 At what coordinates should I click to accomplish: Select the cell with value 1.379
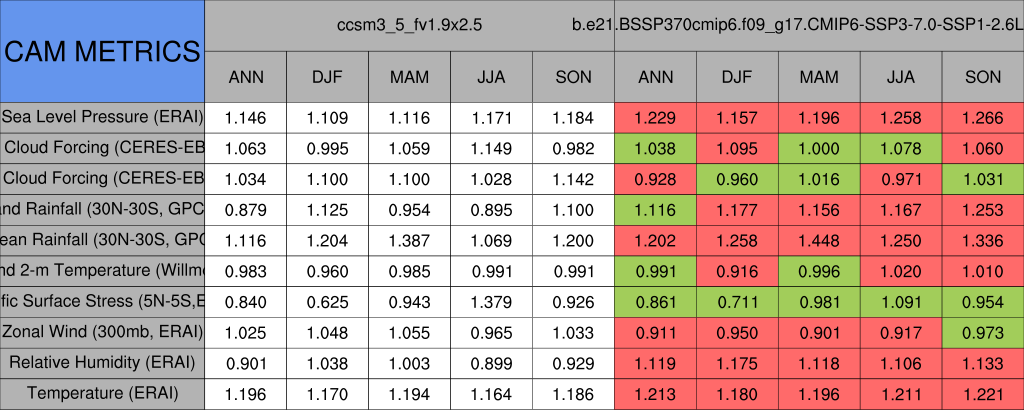(492, 301)
